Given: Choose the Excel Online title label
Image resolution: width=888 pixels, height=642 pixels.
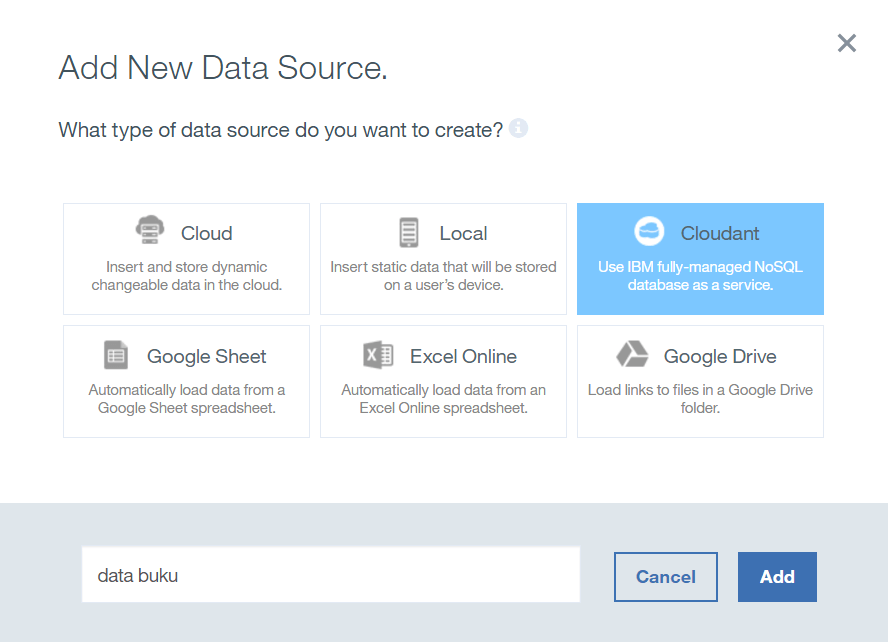Looking at the screenshot, I should 463,356.
